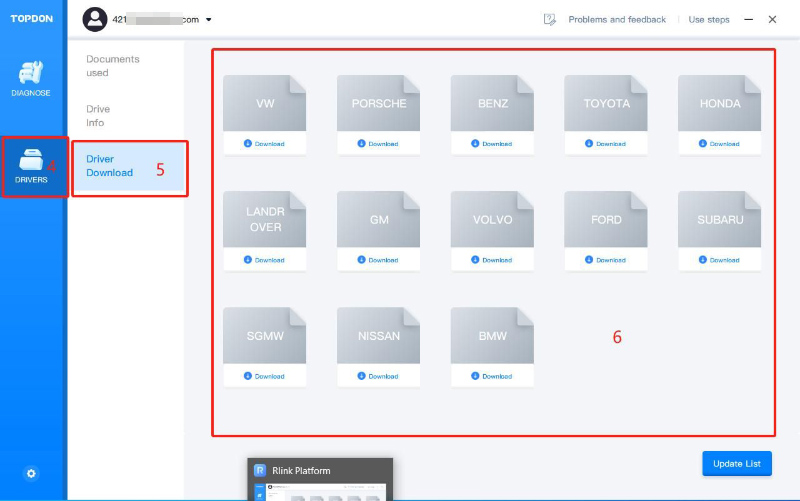Click the user profile avatar icon

click(x=95, y=19)
